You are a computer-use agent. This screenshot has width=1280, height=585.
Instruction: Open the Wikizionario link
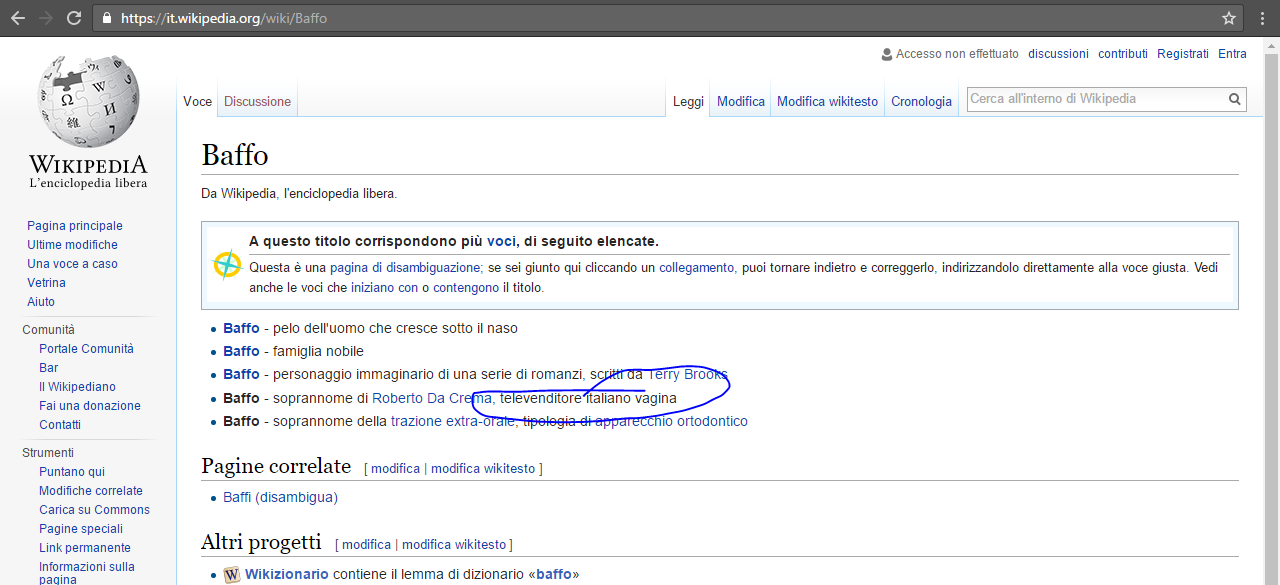tap(287, 574)
